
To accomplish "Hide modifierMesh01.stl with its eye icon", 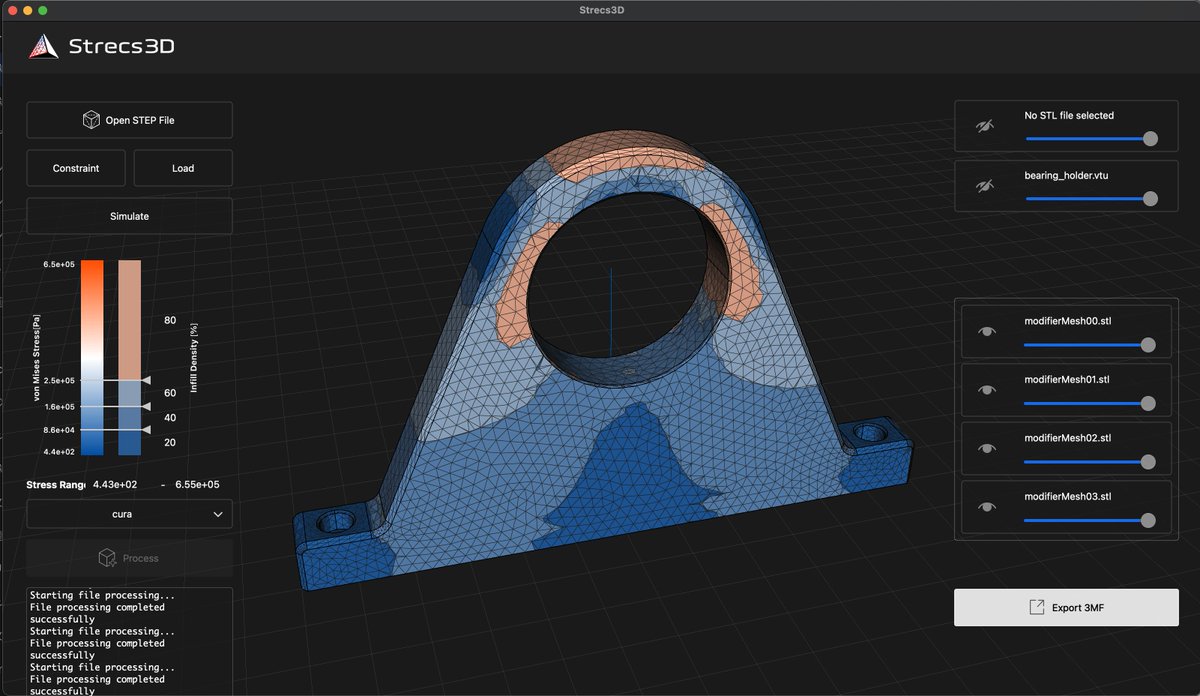I will point(987,391).
